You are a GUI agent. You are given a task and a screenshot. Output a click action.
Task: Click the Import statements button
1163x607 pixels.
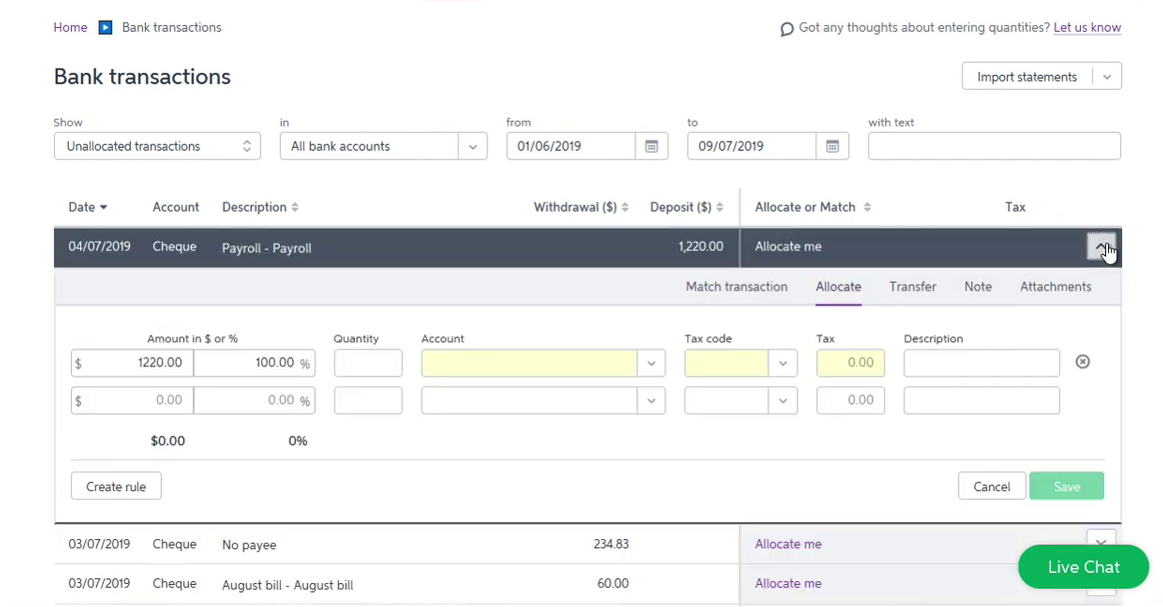[x=1027, y=76]
